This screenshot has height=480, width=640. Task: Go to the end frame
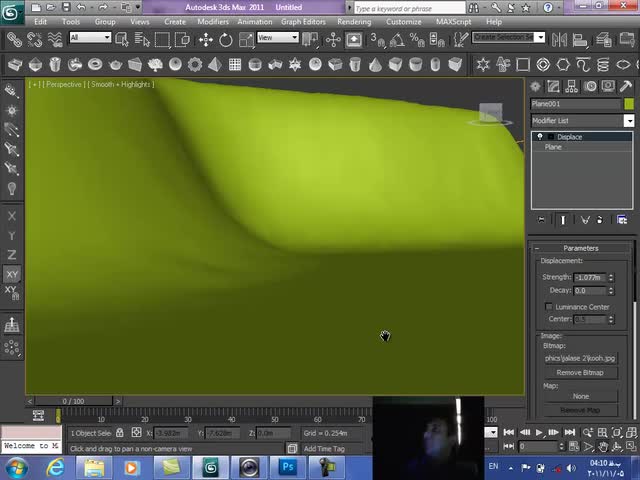tap(569, 432)
